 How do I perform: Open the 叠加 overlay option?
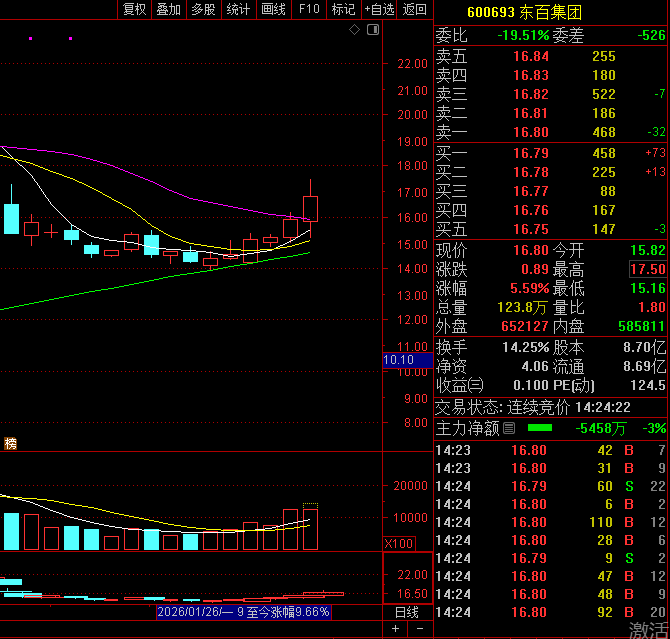point(168,9)
